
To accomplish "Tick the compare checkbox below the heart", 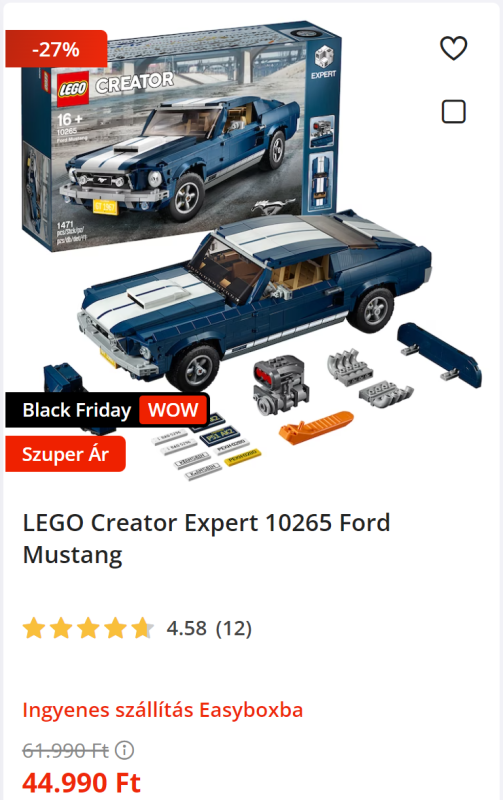I will pos(453,111).
